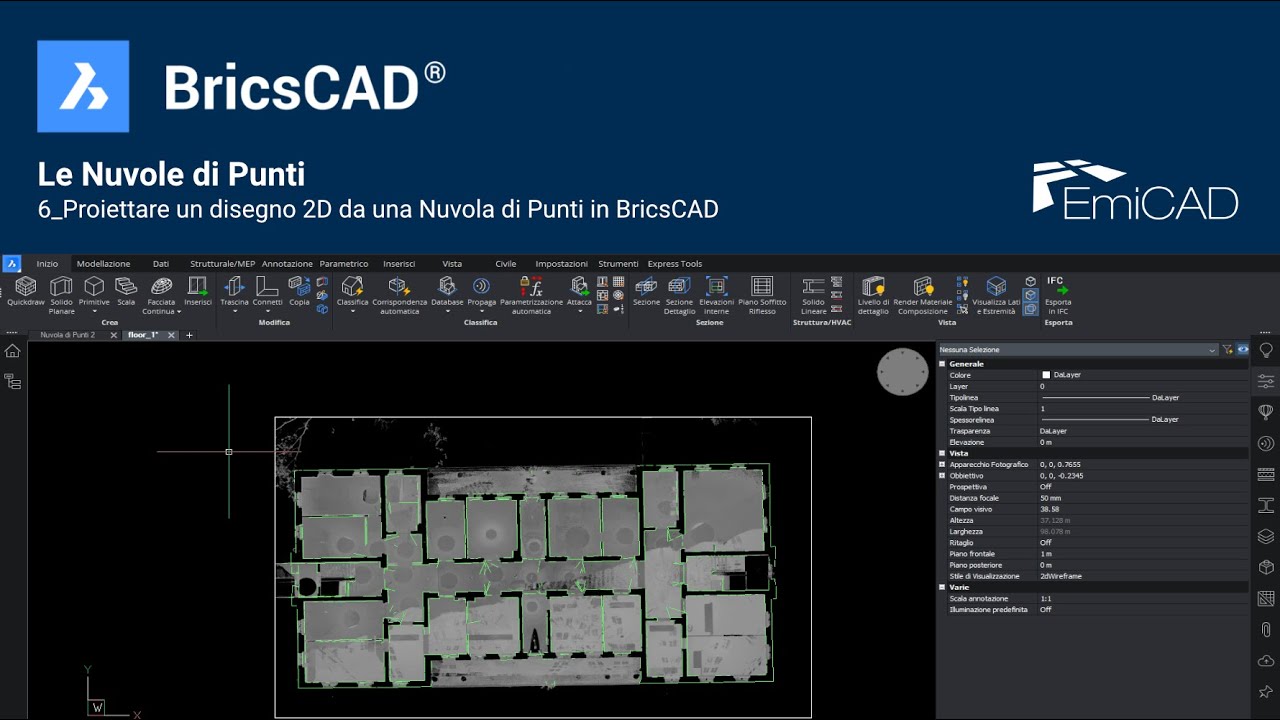Open the Tips lightbulb panel icon
The image size is (1280, 720).
tap(1266, 350)
